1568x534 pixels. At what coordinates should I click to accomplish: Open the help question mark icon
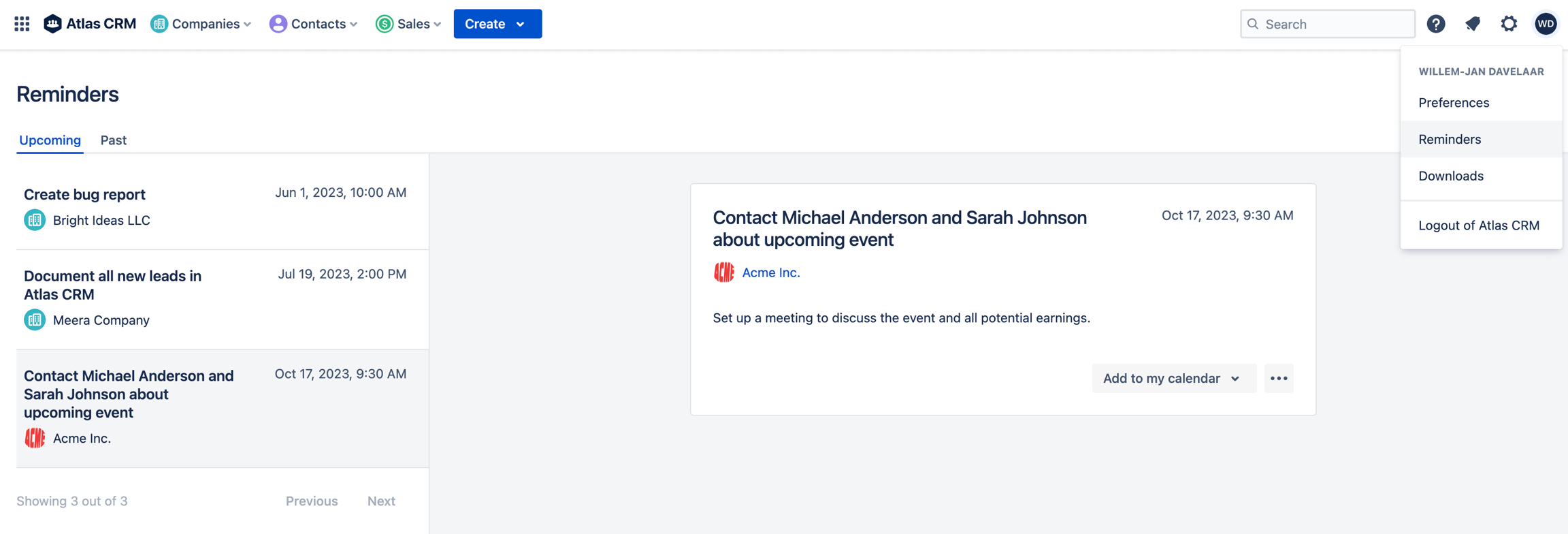tap(1436, 24)
